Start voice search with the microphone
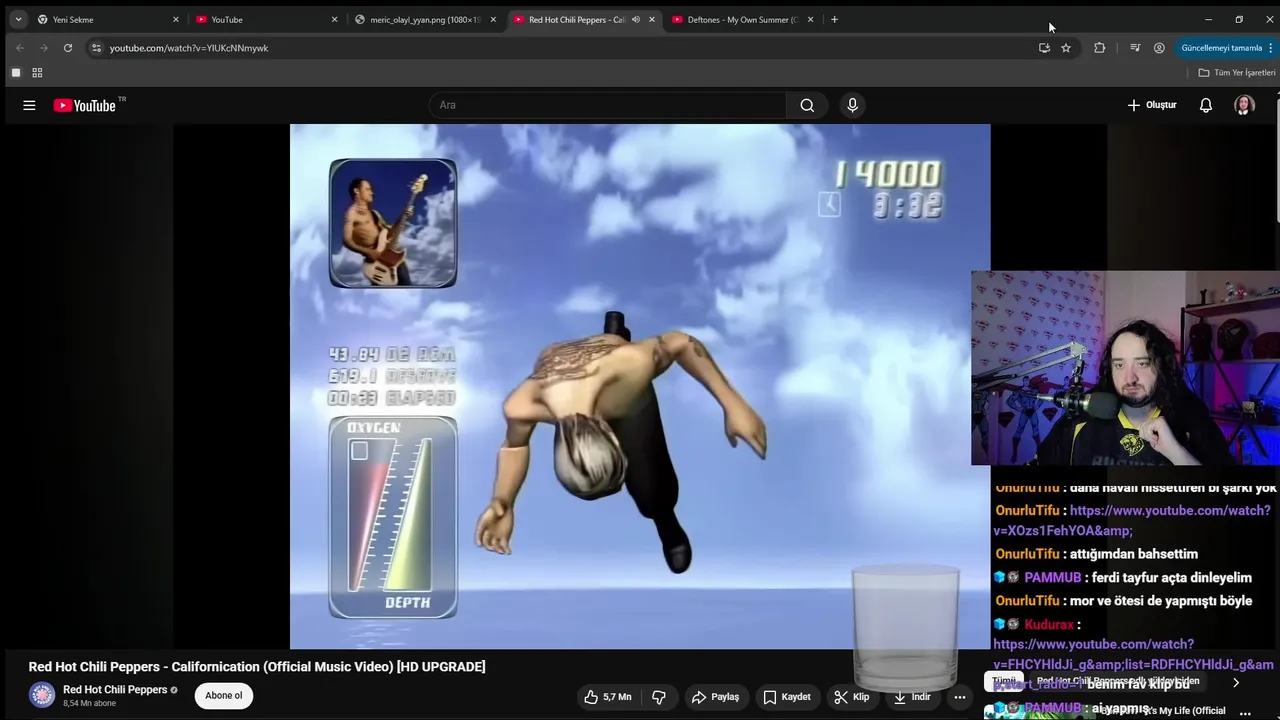This screenshot has width=1280, height=720. [x=852, y=105]
